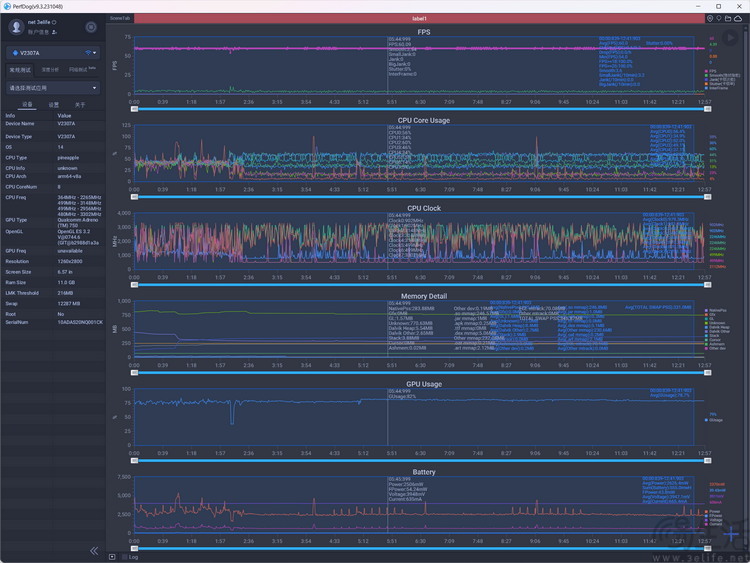Click the Swap value 12287 MB
This screenshot has height=563, width=750.
(69, 303)
